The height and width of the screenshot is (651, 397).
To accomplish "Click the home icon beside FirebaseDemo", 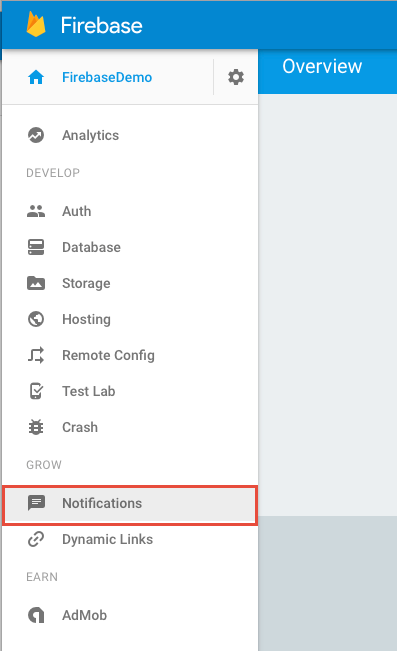I will 36,77.
